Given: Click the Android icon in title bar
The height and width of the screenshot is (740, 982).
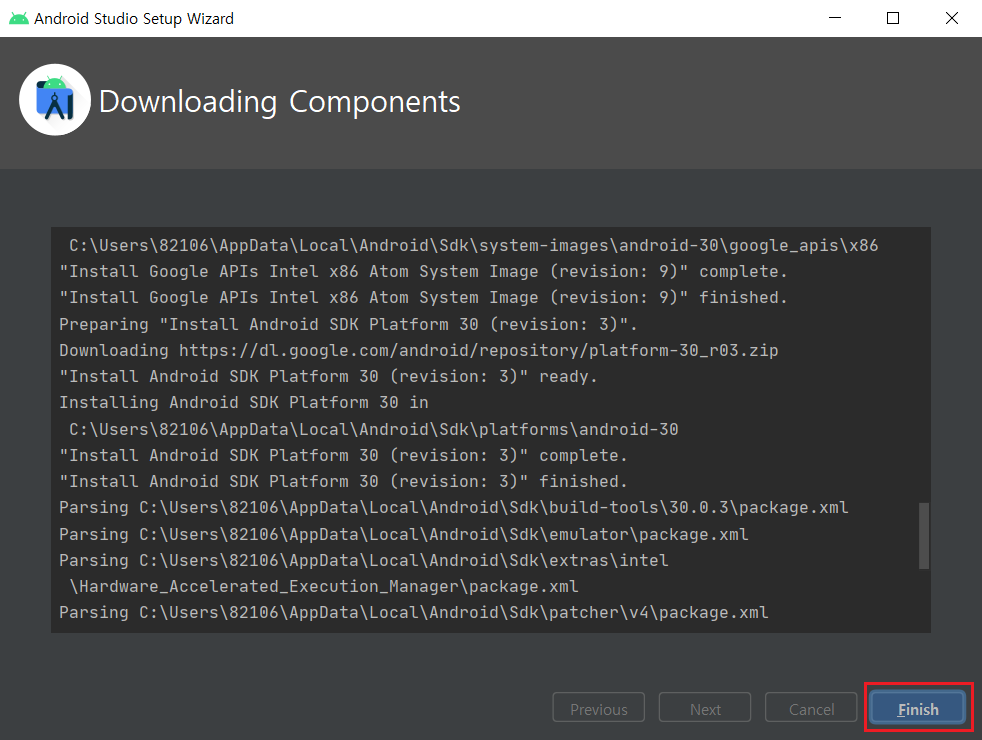Looking at the screenshot, I should point(19,18).
